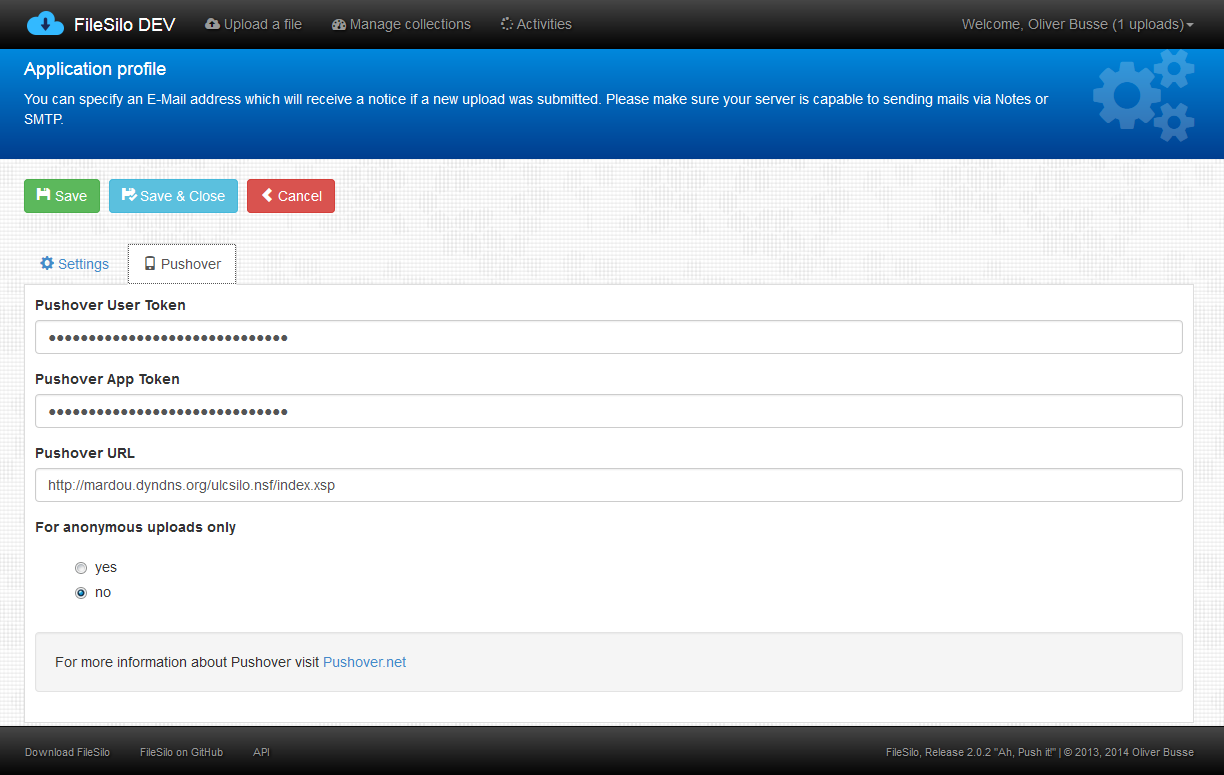1224x775 pixels.
Task: Open the FileSilo on GitHub footer link
Action: pyautogui.click(x=181, y=752)
